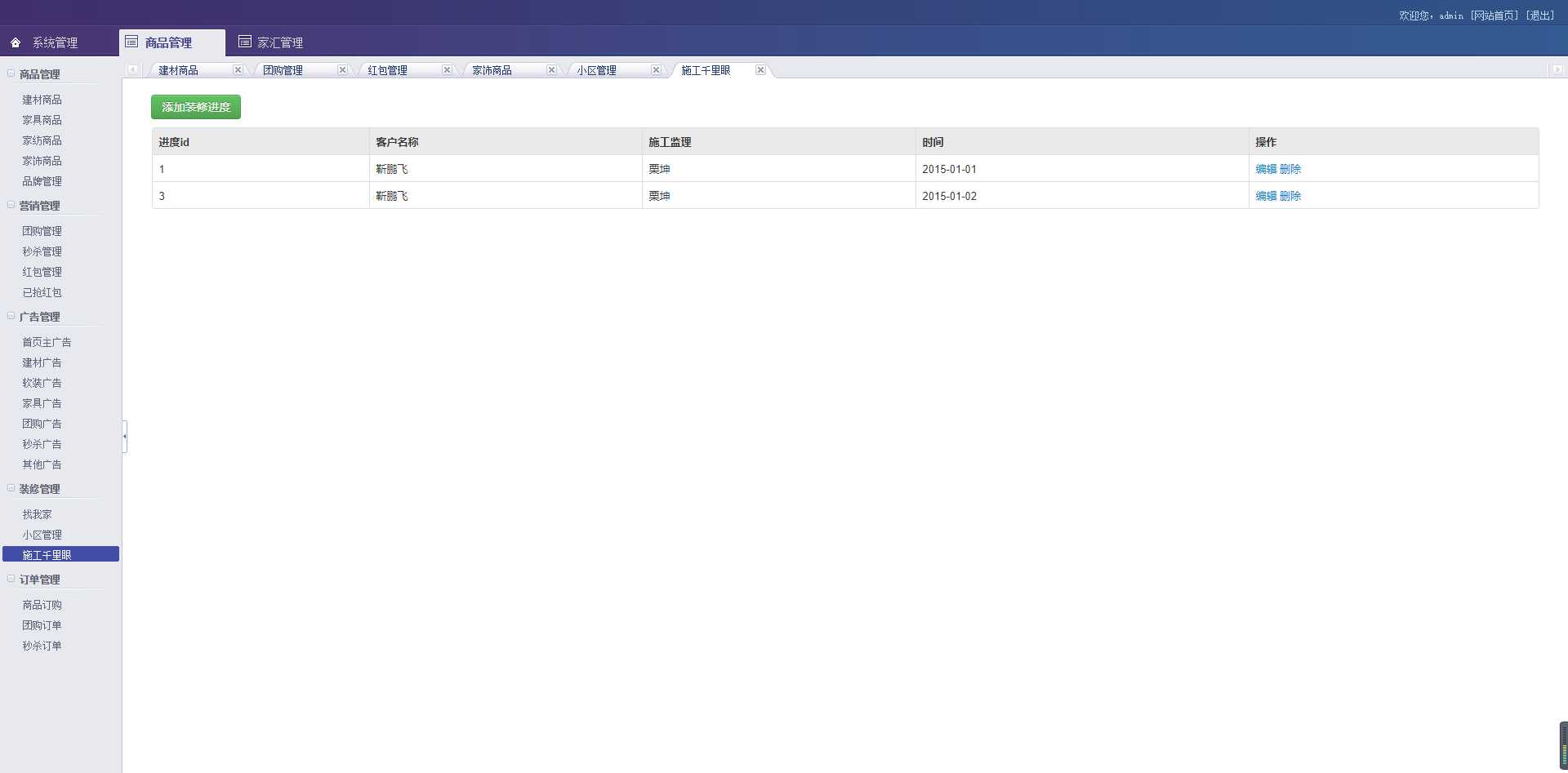Open 商品订购 in the sidebar

42,605
